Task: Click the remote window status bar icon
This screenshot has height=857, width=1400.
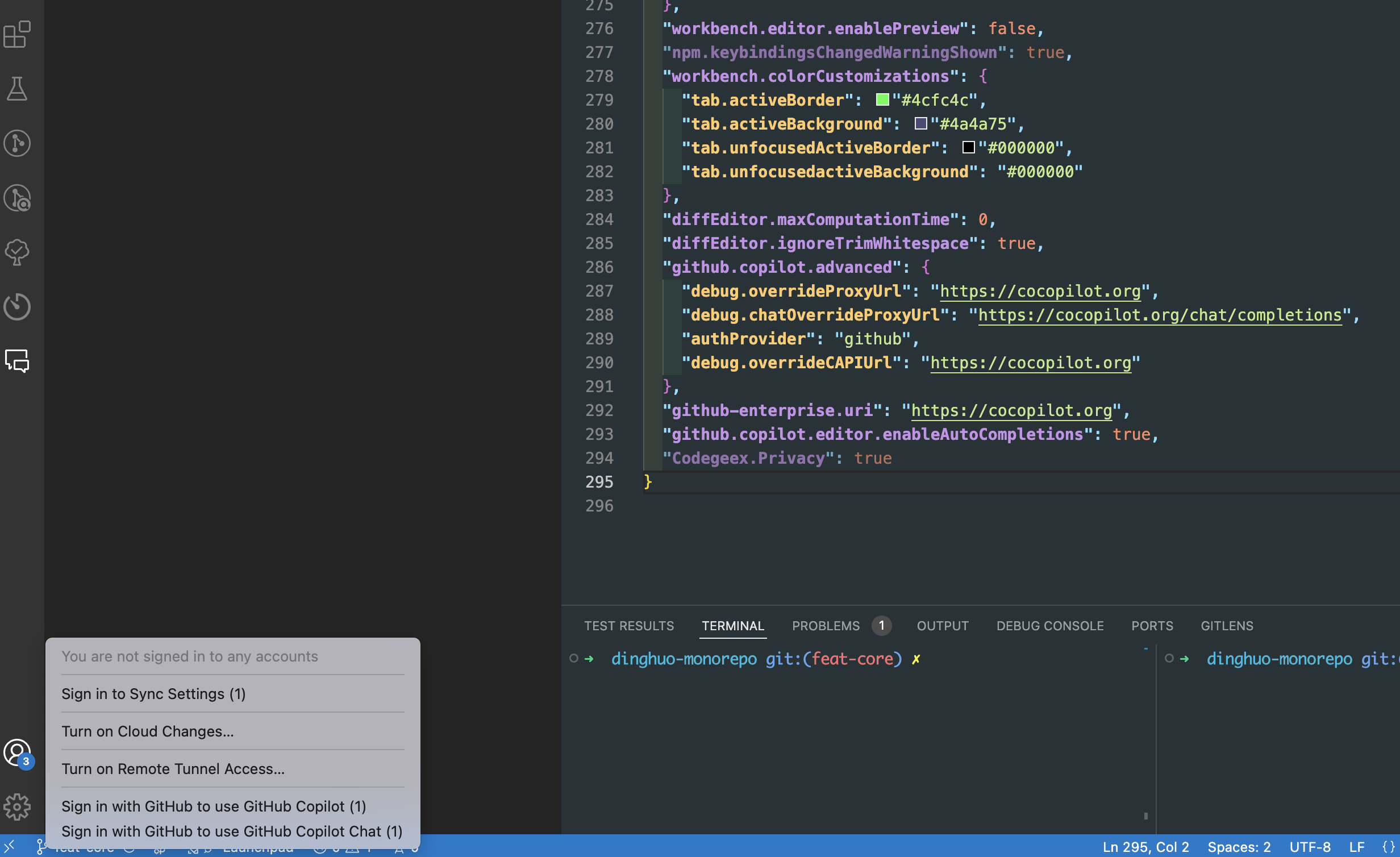Action: [x=10, y=846]
